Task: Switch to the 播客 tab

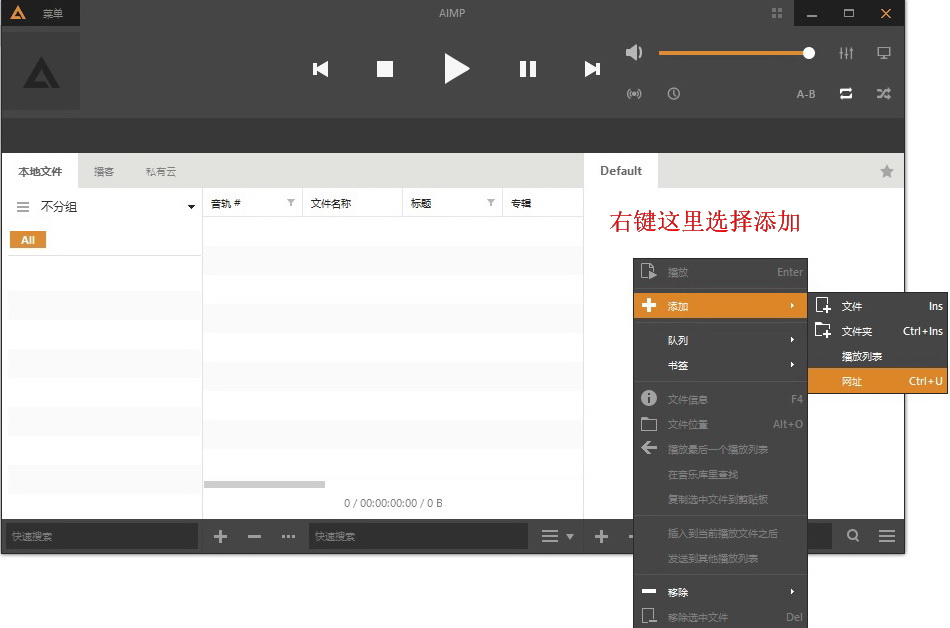Action: [103, 171]
